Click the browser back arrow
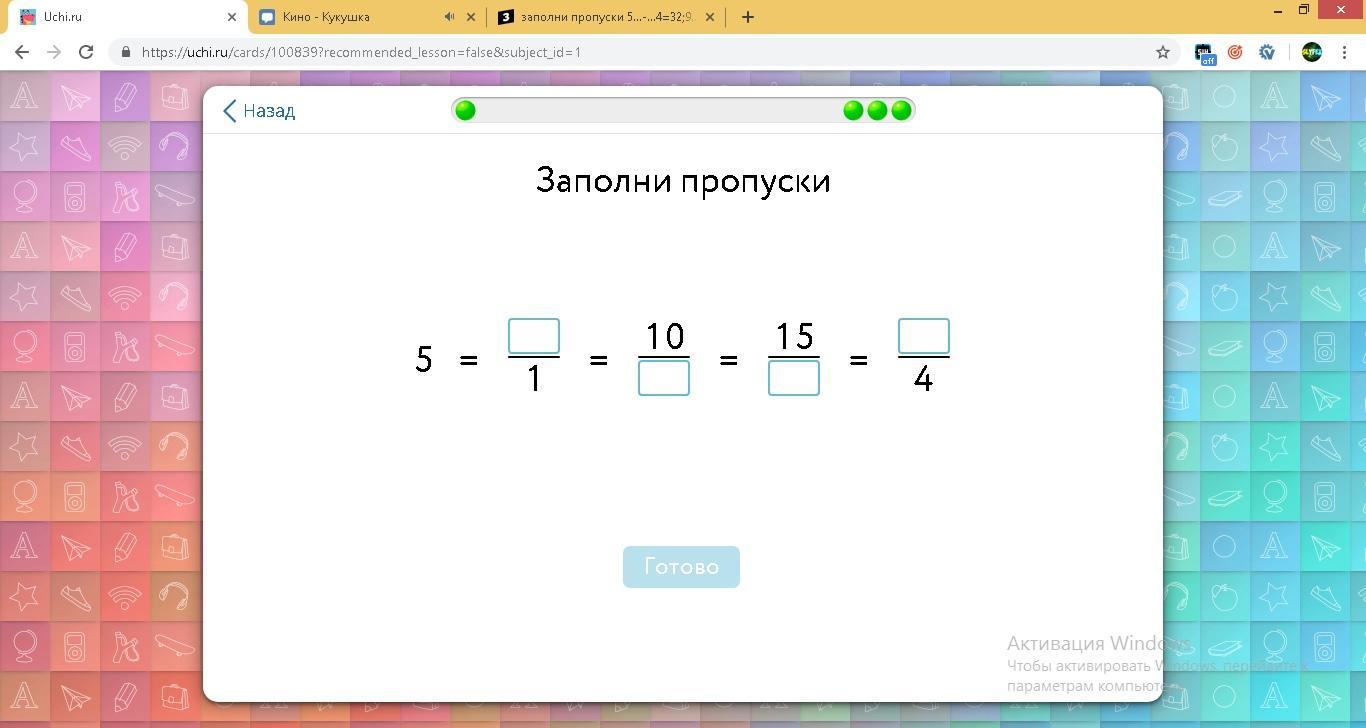This screenshot has height=728, width=1366. coord(22,52)
